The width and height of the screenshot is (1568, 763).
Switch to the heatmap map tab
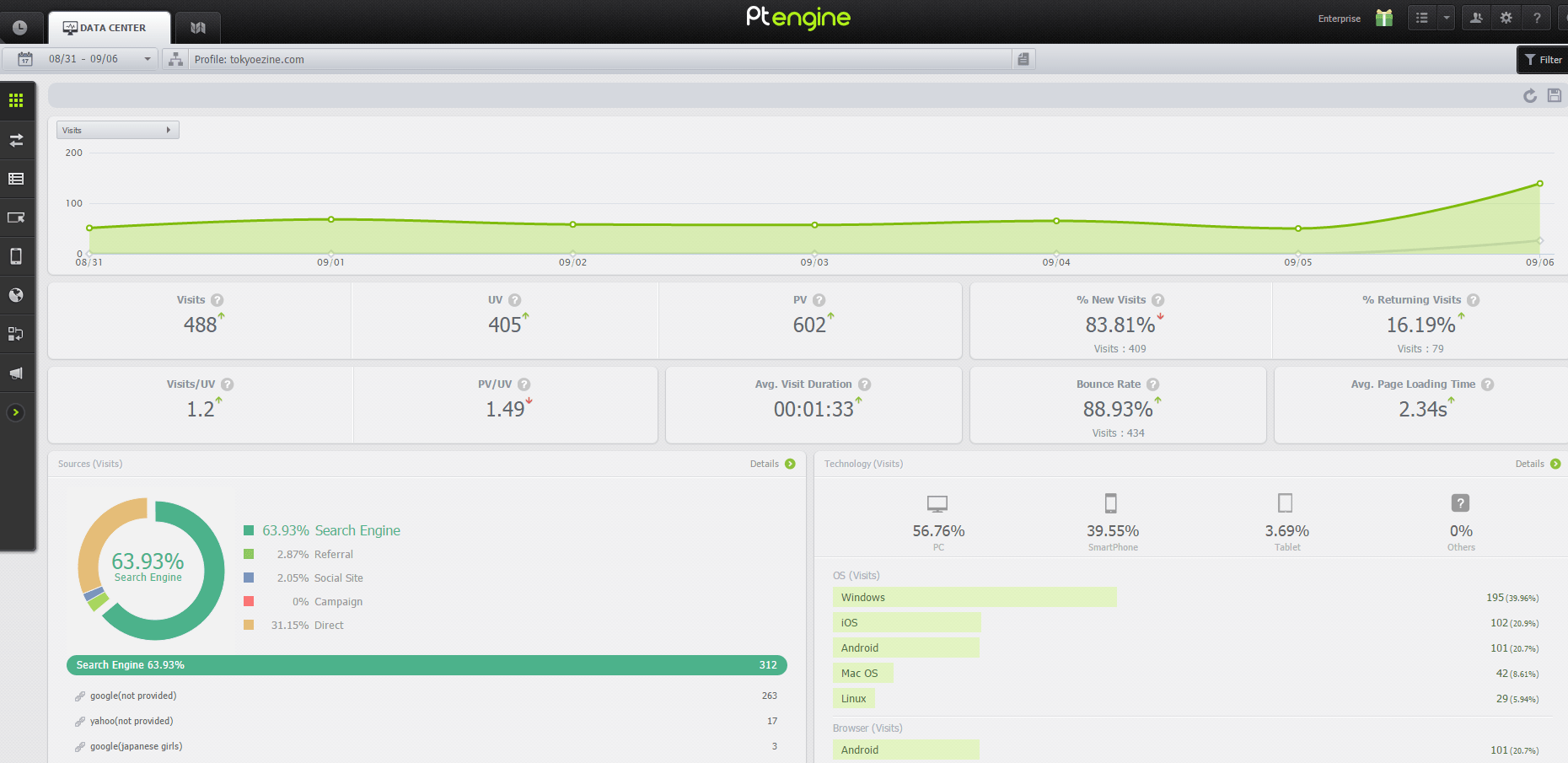coord(198,28)
